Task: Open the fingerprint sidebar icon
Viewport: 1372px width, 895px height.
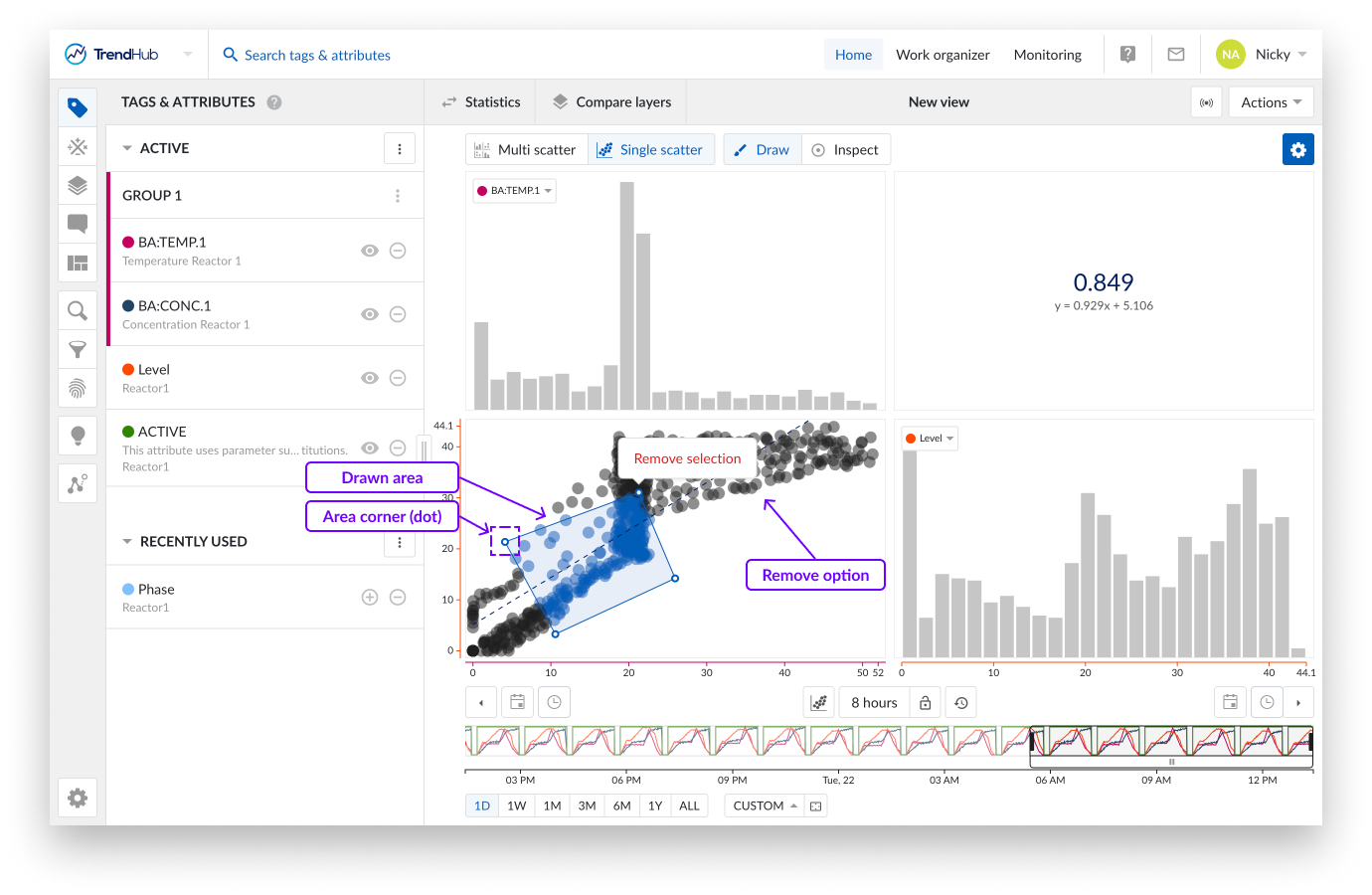Action: tap(78, 388)
